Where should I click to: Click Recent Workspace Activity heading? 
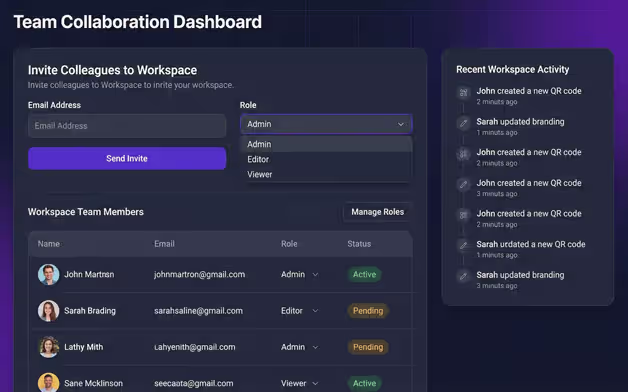[x=512, y=69]
